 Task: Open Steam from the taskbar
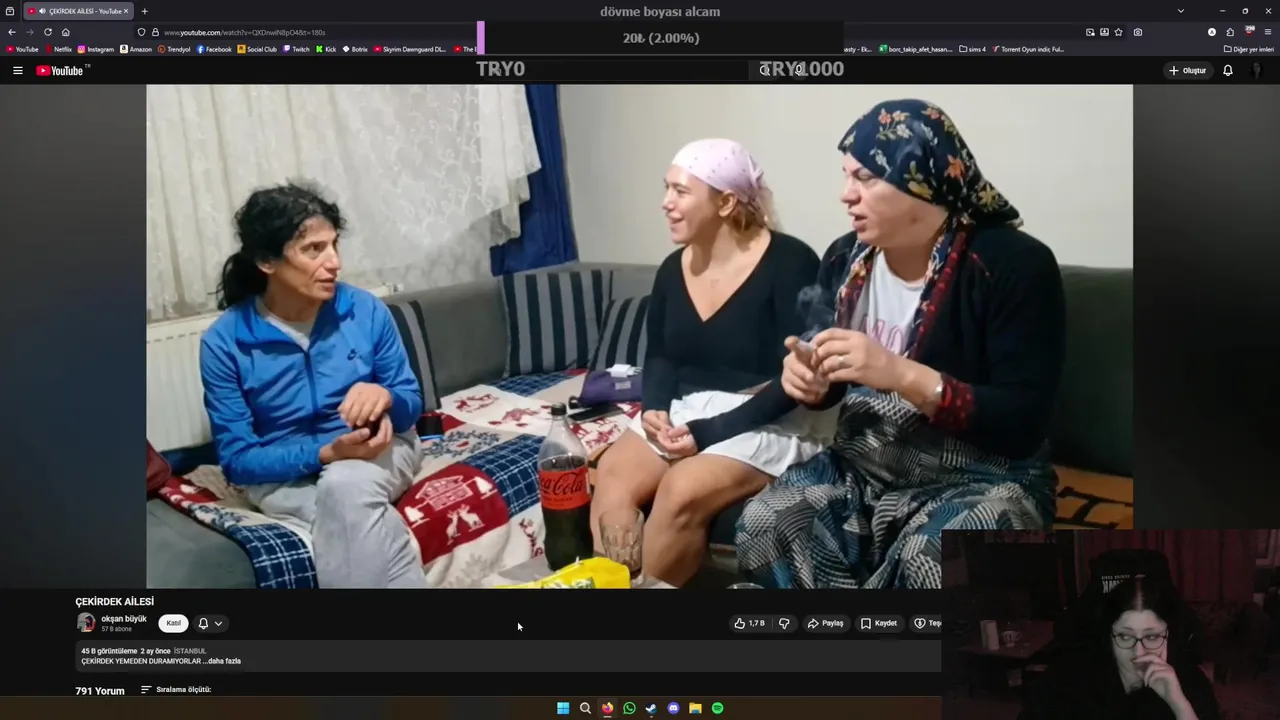tap(651, 708)
